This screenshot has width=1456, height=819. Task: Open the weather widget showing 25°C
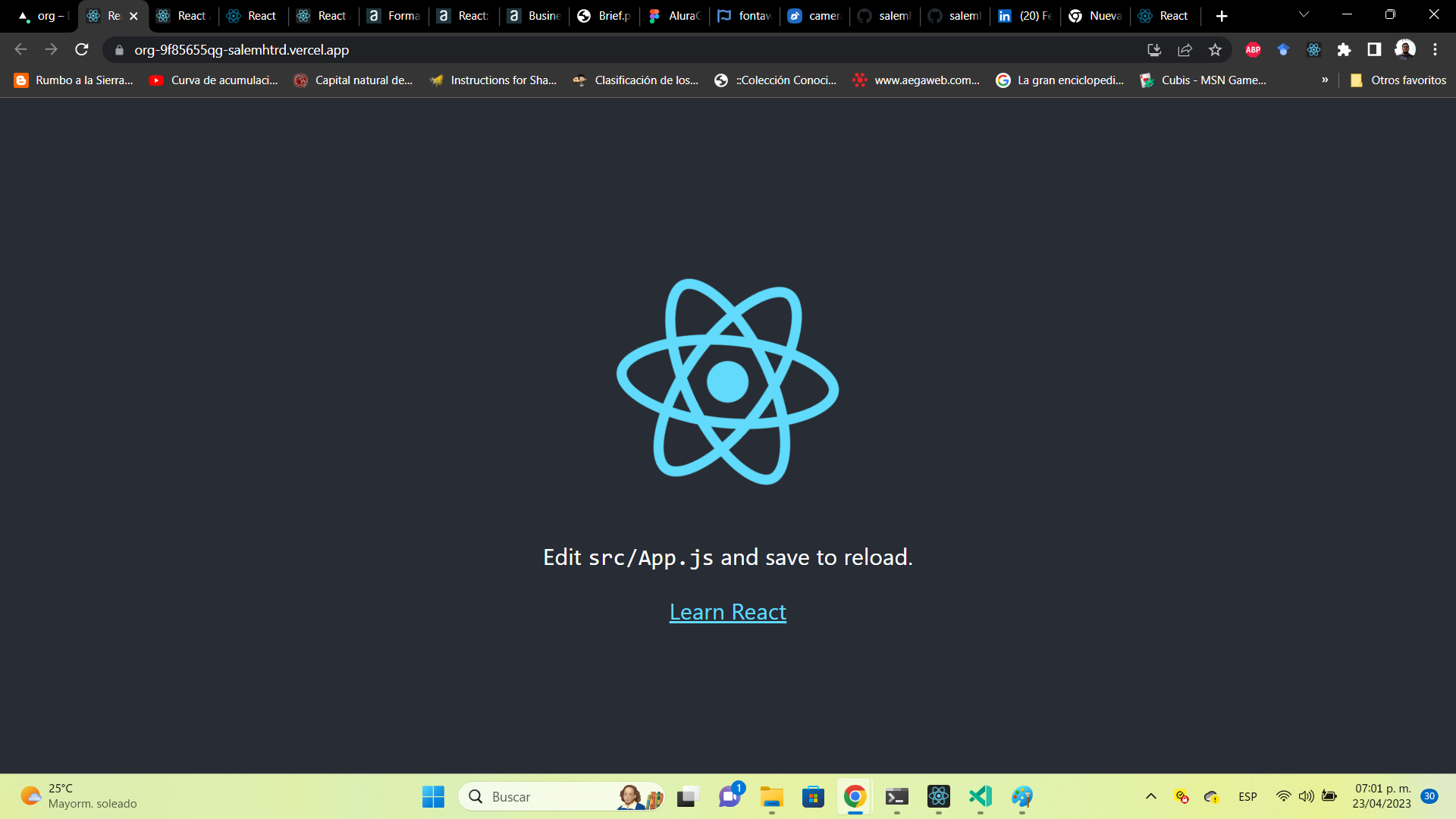tap(78, 796)
